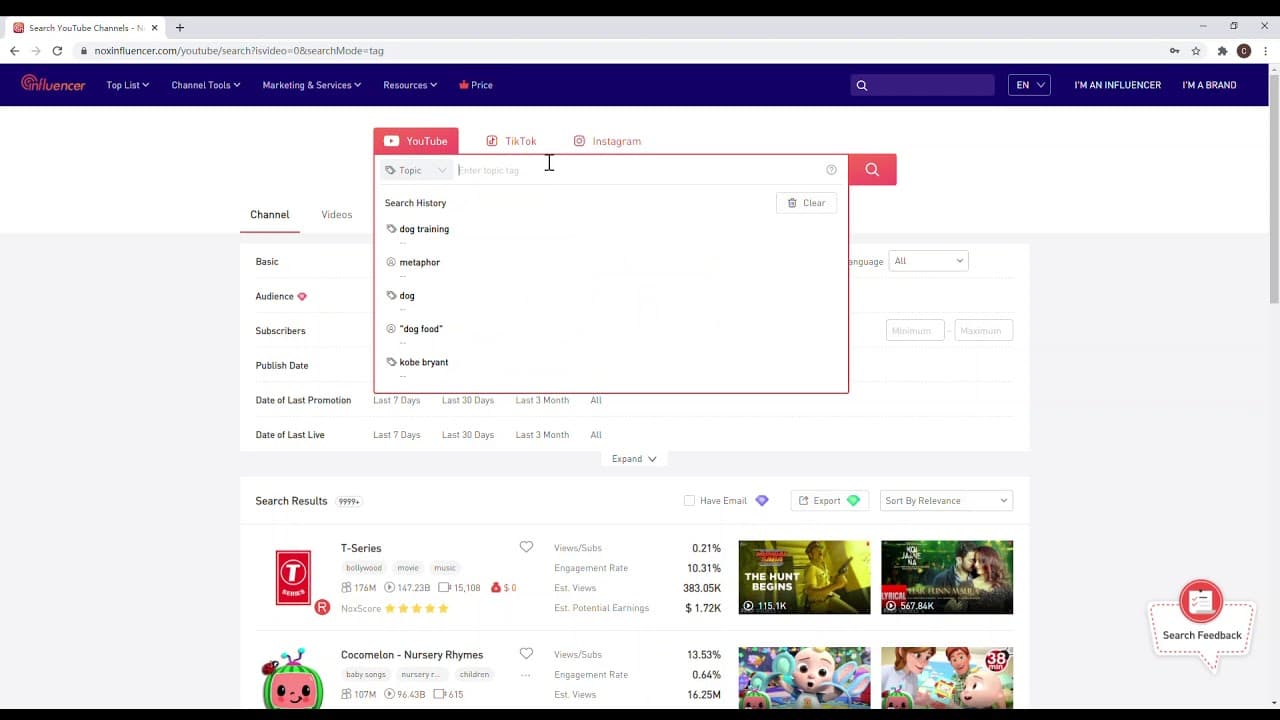Click the trash icon in Clear button
Image resolution: width=1280 pixels, height=720 pixels.
click(x=792, y=203)
